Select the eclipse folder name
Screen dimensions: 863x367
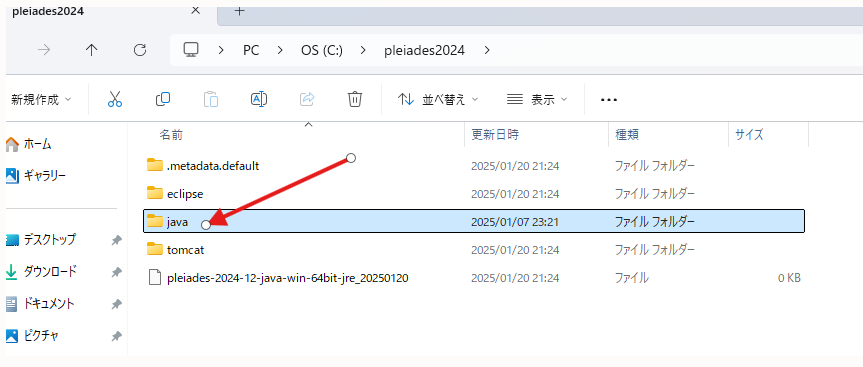point(185,194)
